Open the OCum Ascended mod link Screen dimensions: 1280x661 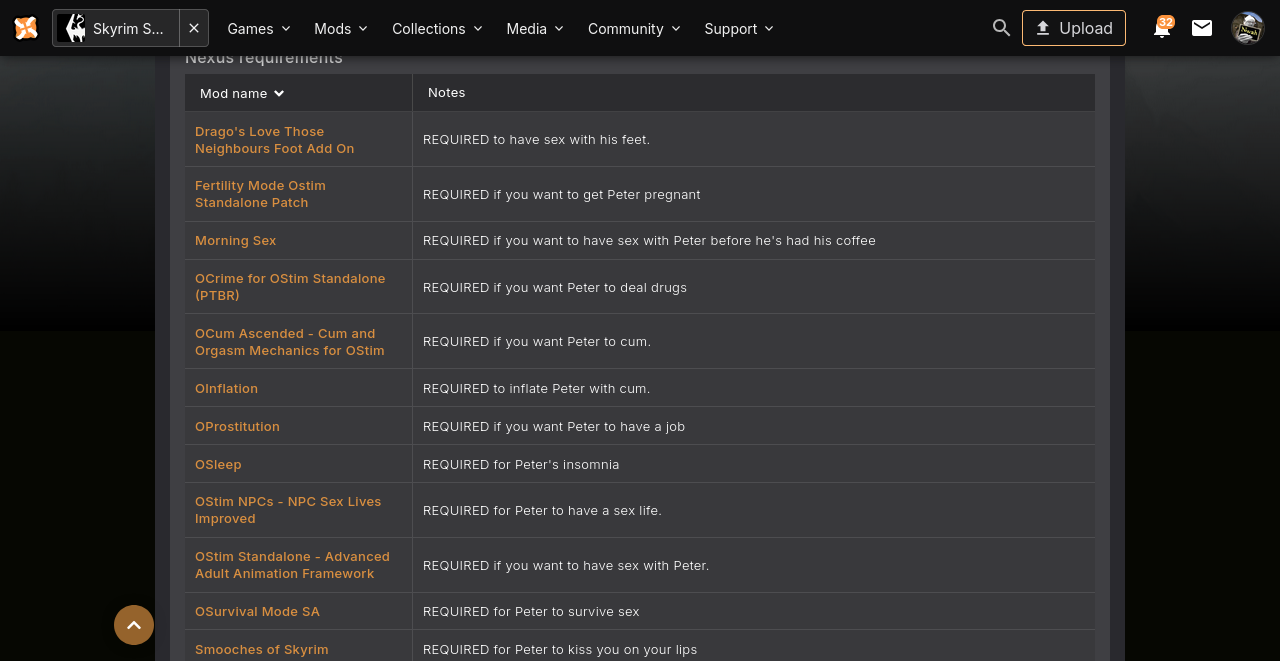tap(289, 342)
